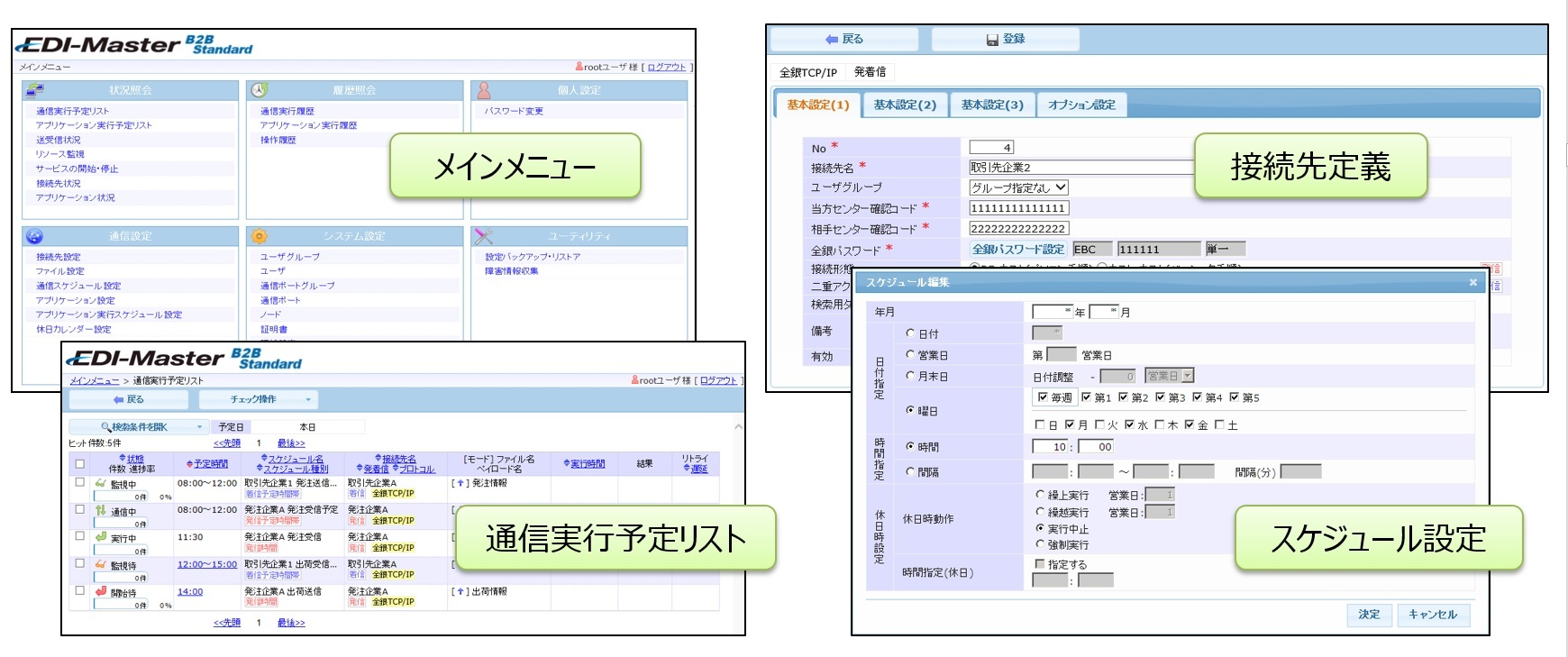Click the システム設定 orange gear icon
1568x657 pixels.
[260, 236]
